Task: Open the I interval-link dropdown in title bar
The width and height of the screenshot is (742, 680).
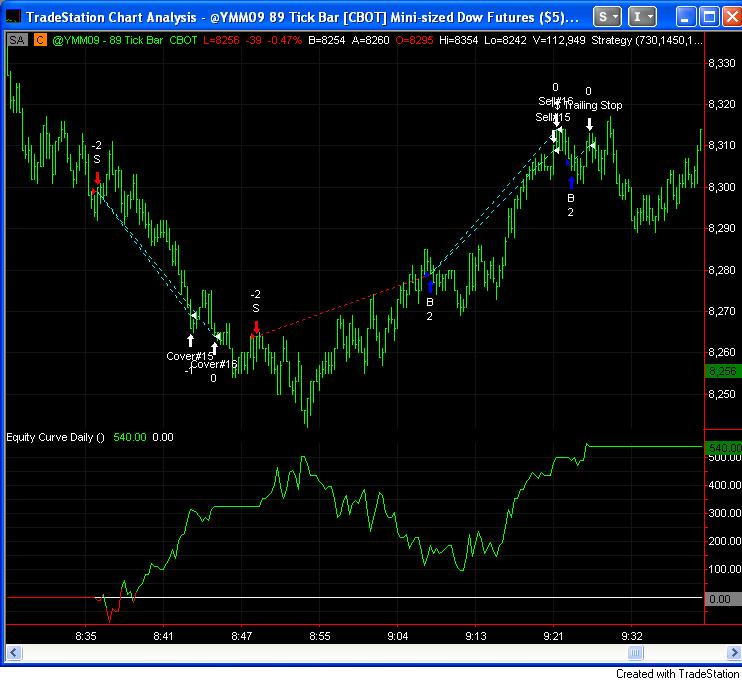Action: point(642,17)
